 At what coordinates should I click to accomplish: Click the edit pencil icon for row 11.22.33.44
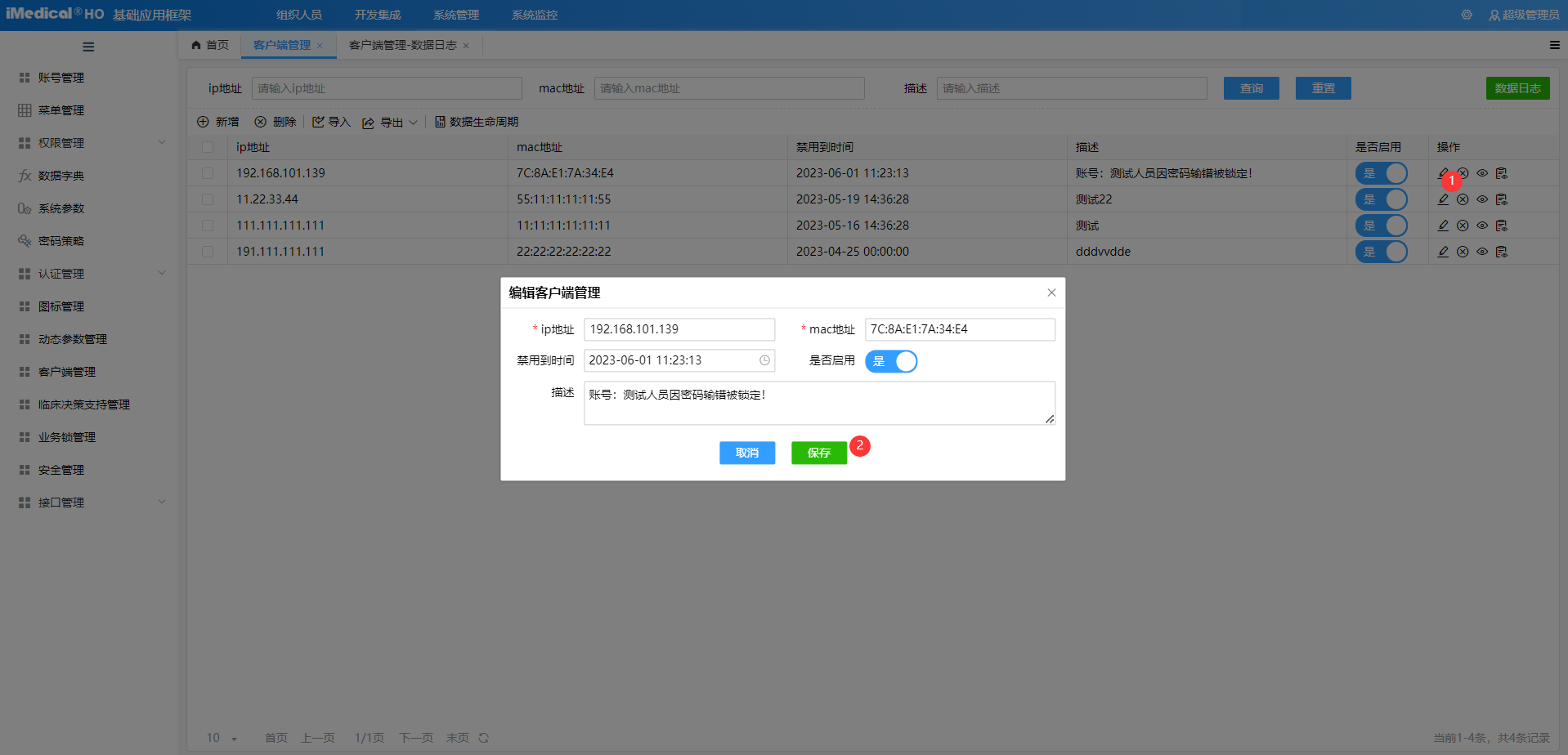click(1443, 199)
